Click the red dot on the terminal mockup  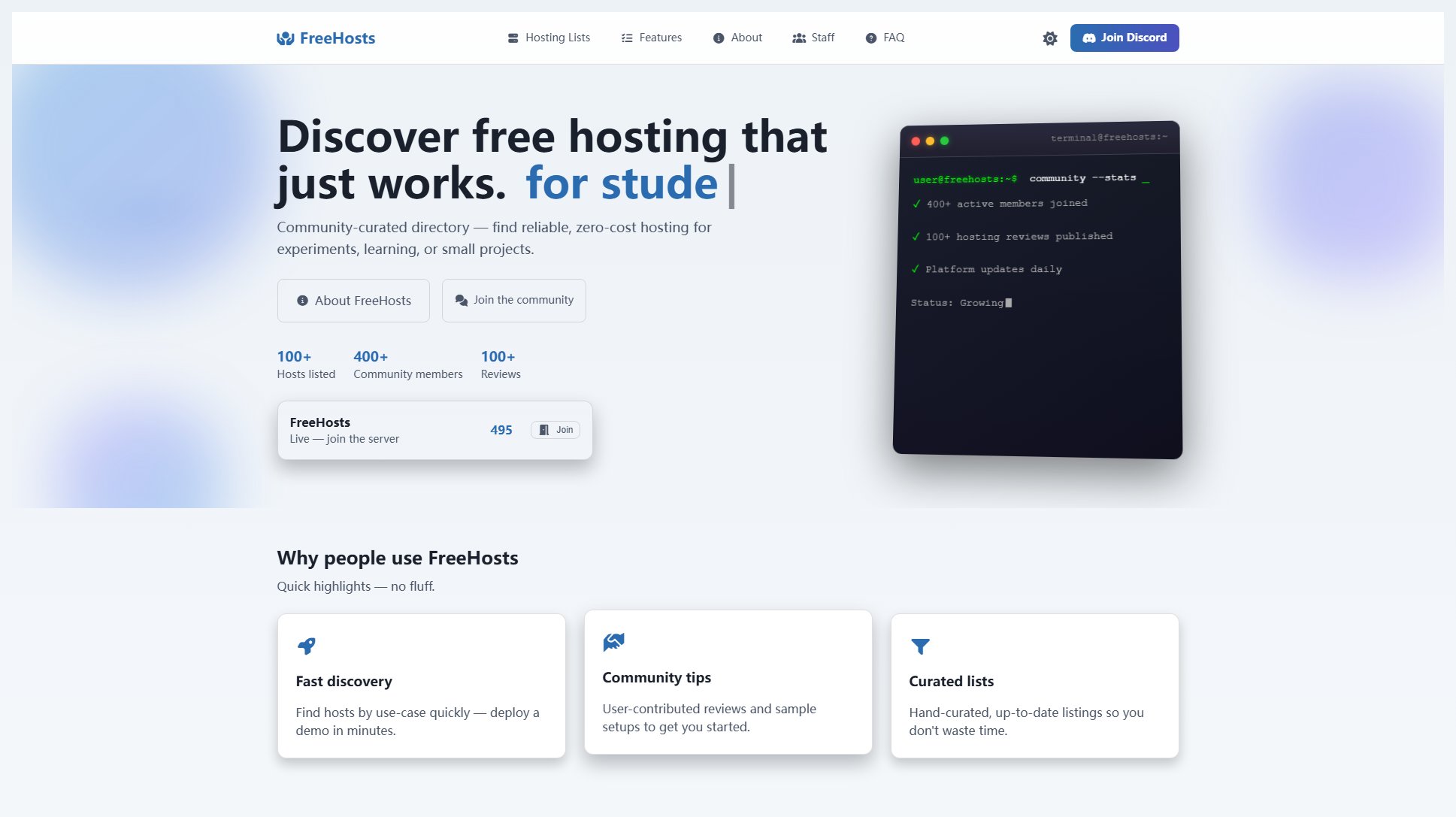(x=915, y=140)
